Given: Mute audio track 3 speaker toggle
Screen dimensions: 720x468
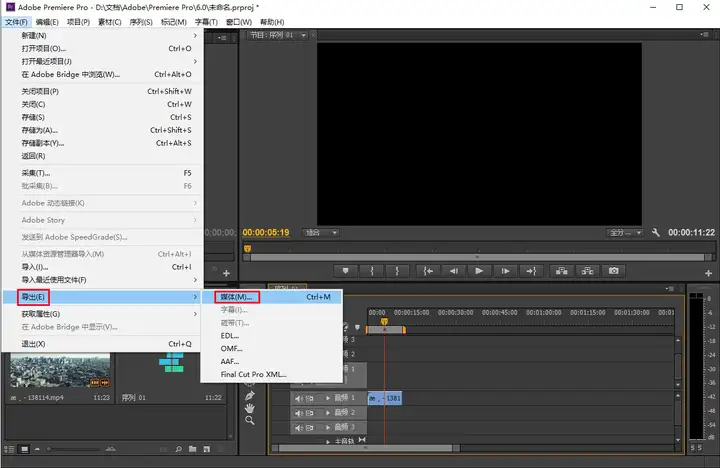Looking at the screenshot, I should click(x=298, y=428).
